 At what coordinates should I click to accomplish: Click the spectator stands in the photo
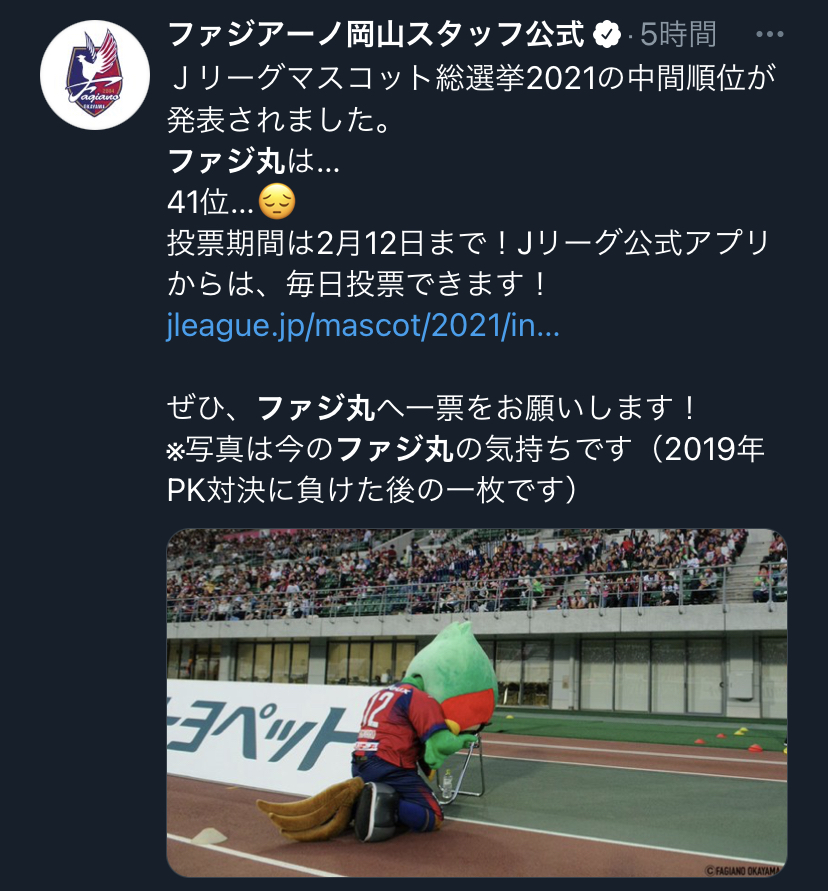(477, 573)
